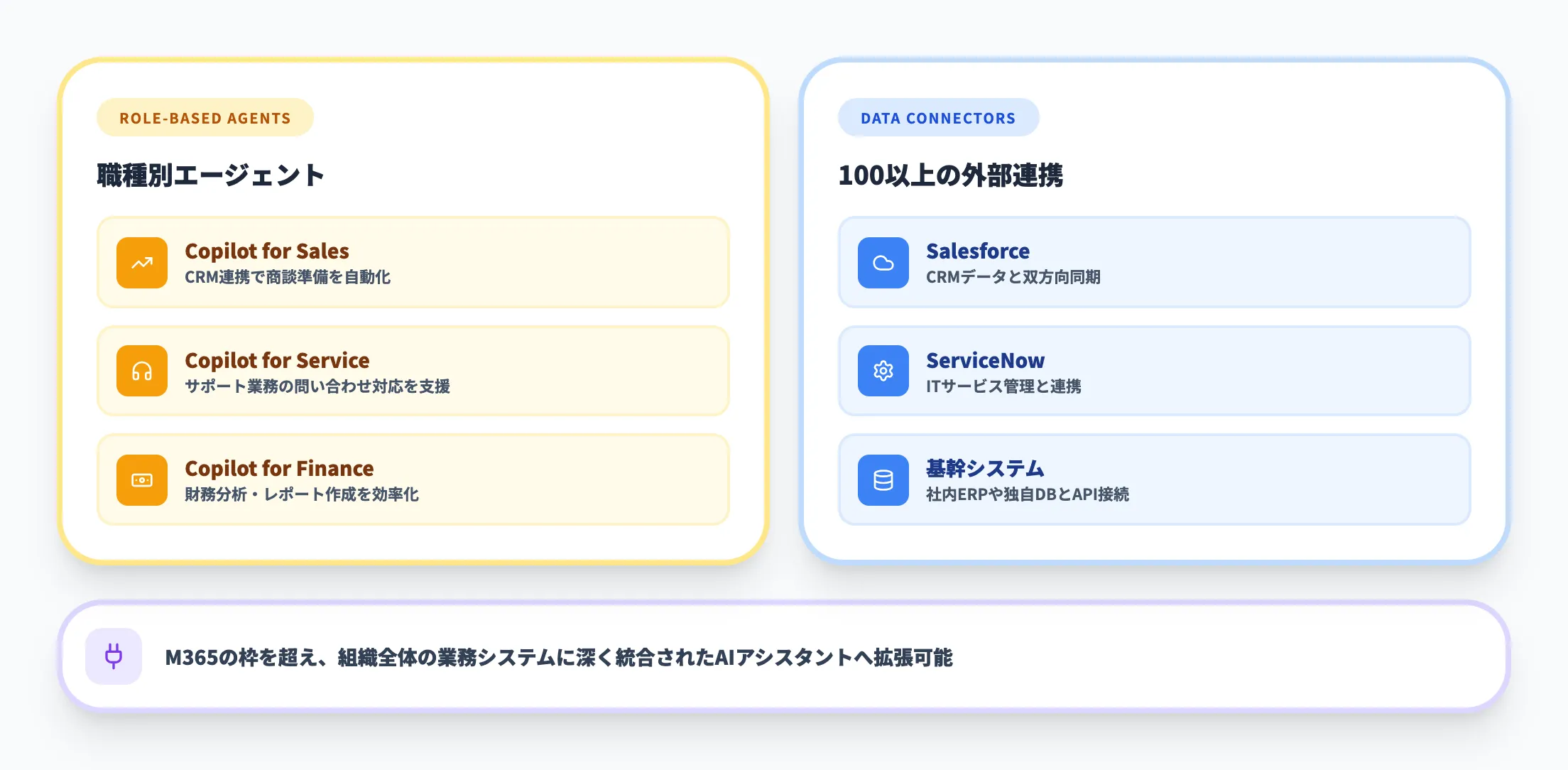
Task: Open the Copilot for Service card
Action: [x=413, y=371]
